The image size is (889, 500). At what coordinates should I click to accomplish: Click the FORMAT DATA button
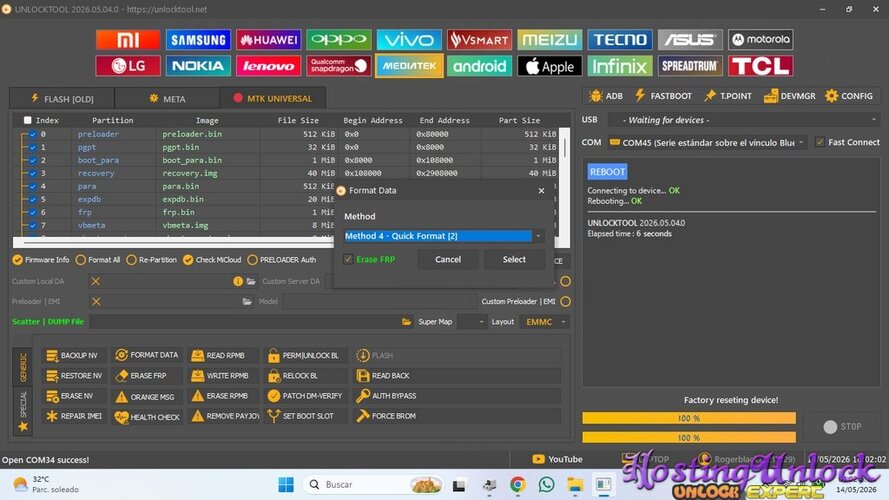click(147, 355)
